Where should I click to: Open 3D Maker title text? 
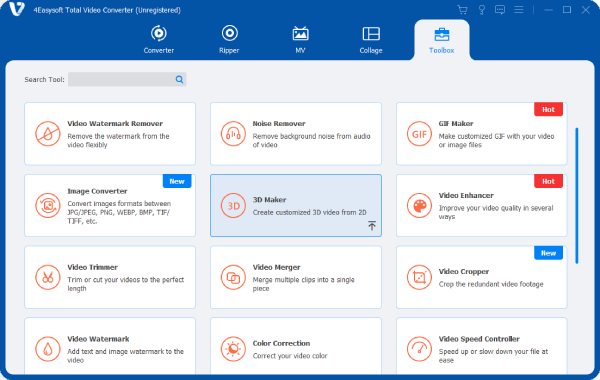click(x=269, y=200)
